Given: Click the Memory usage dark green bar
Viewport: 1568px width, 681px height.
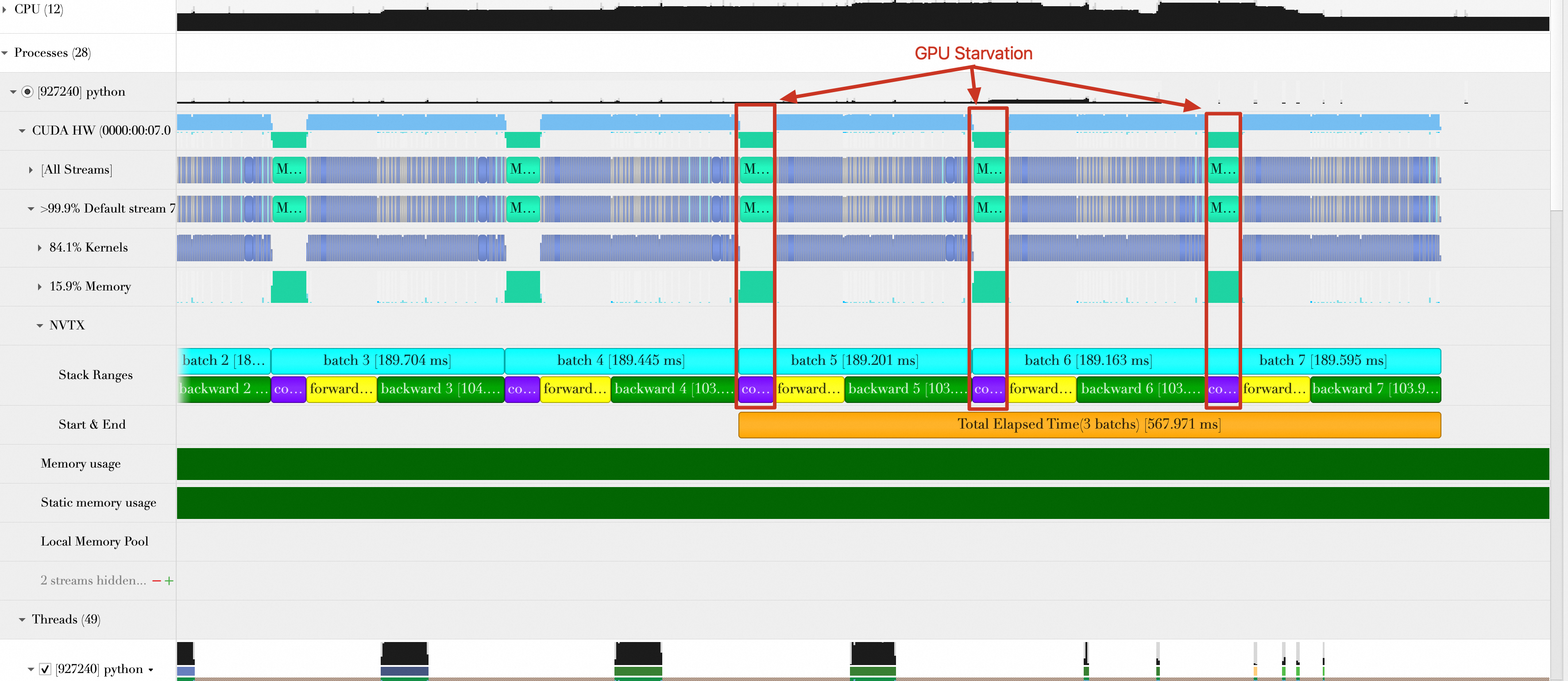Looking at the screenshot, I should pyautogui.click(x=862, y=464).
